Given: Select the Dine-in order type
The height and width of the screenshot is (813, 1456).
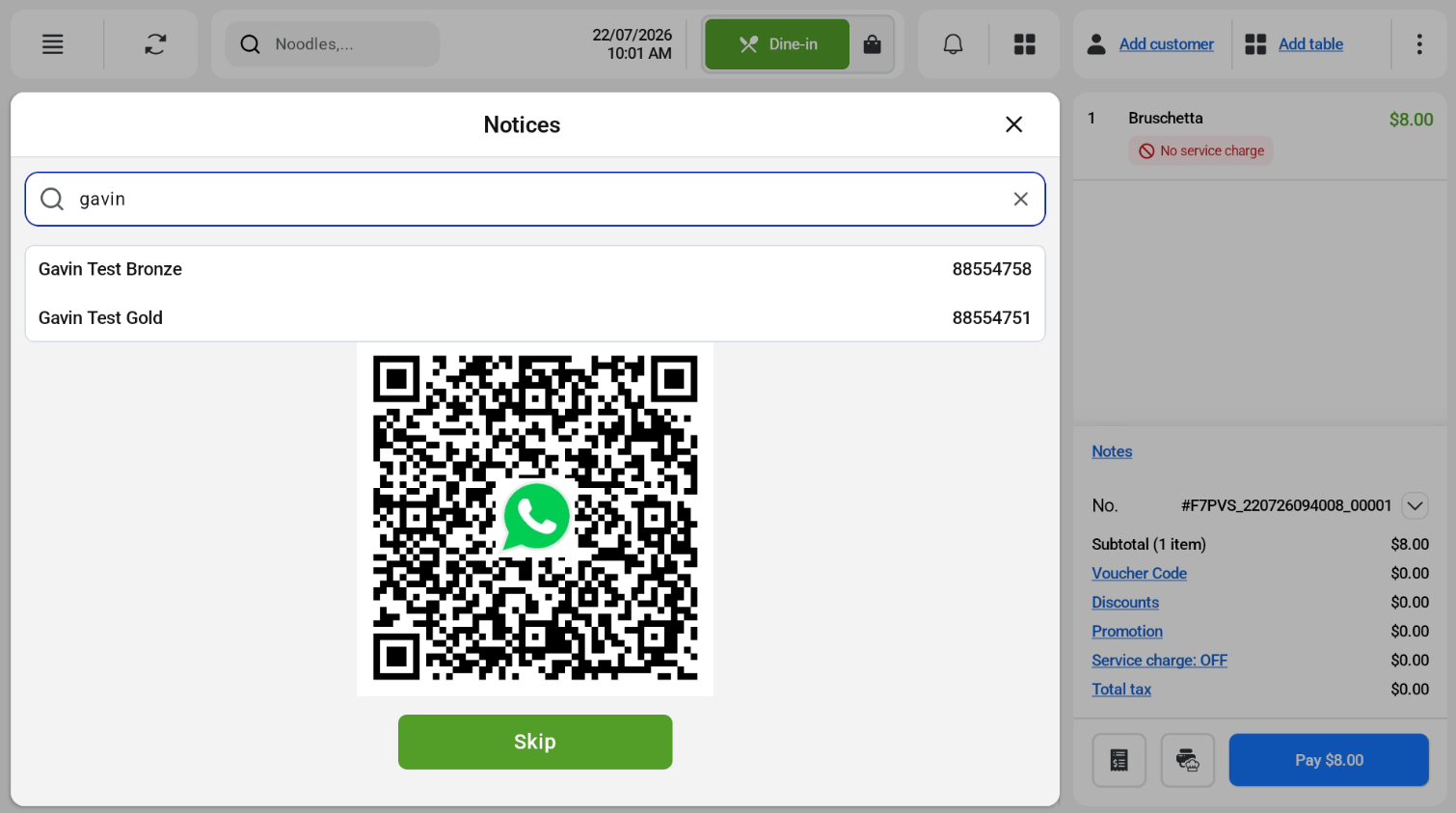Looking at the screenshot, I should (x=777, y=44).
